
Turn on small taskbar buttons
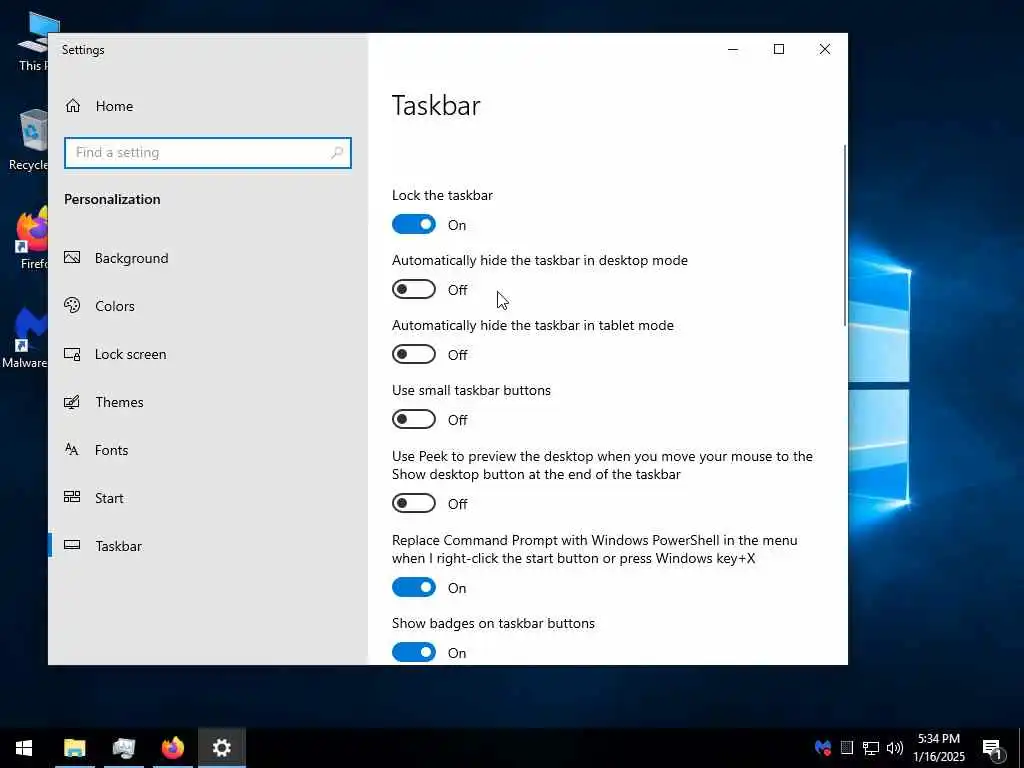pos(413,419)
